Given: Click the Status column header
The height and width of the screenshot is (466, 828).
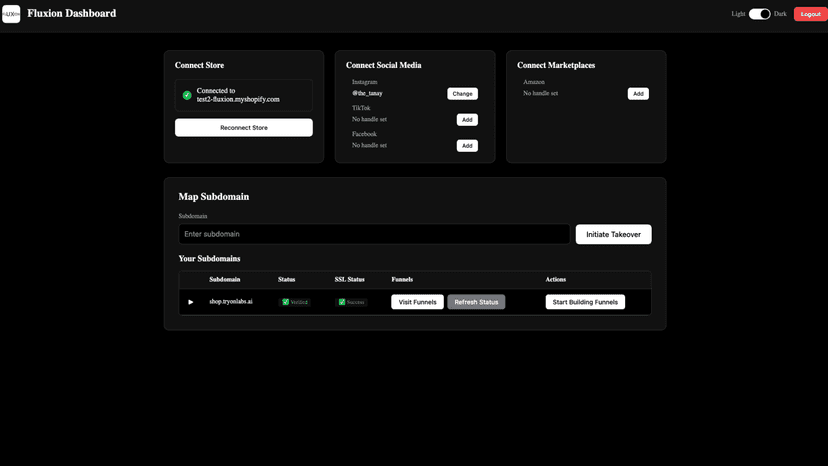Looking at the screenshot, I should coord(286,279).
